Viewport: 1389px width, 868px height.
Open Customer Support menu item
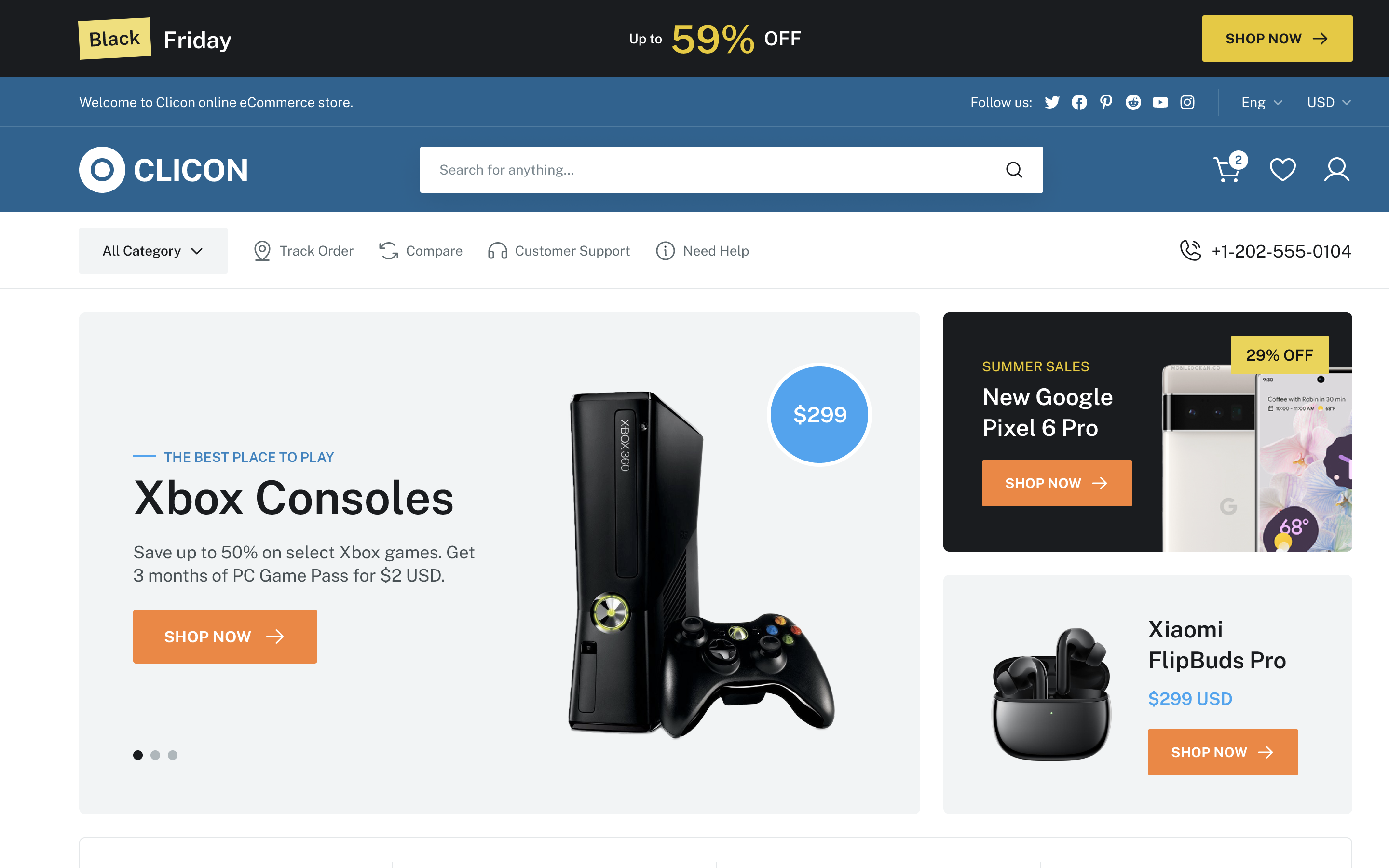click(x=558, y=251)
